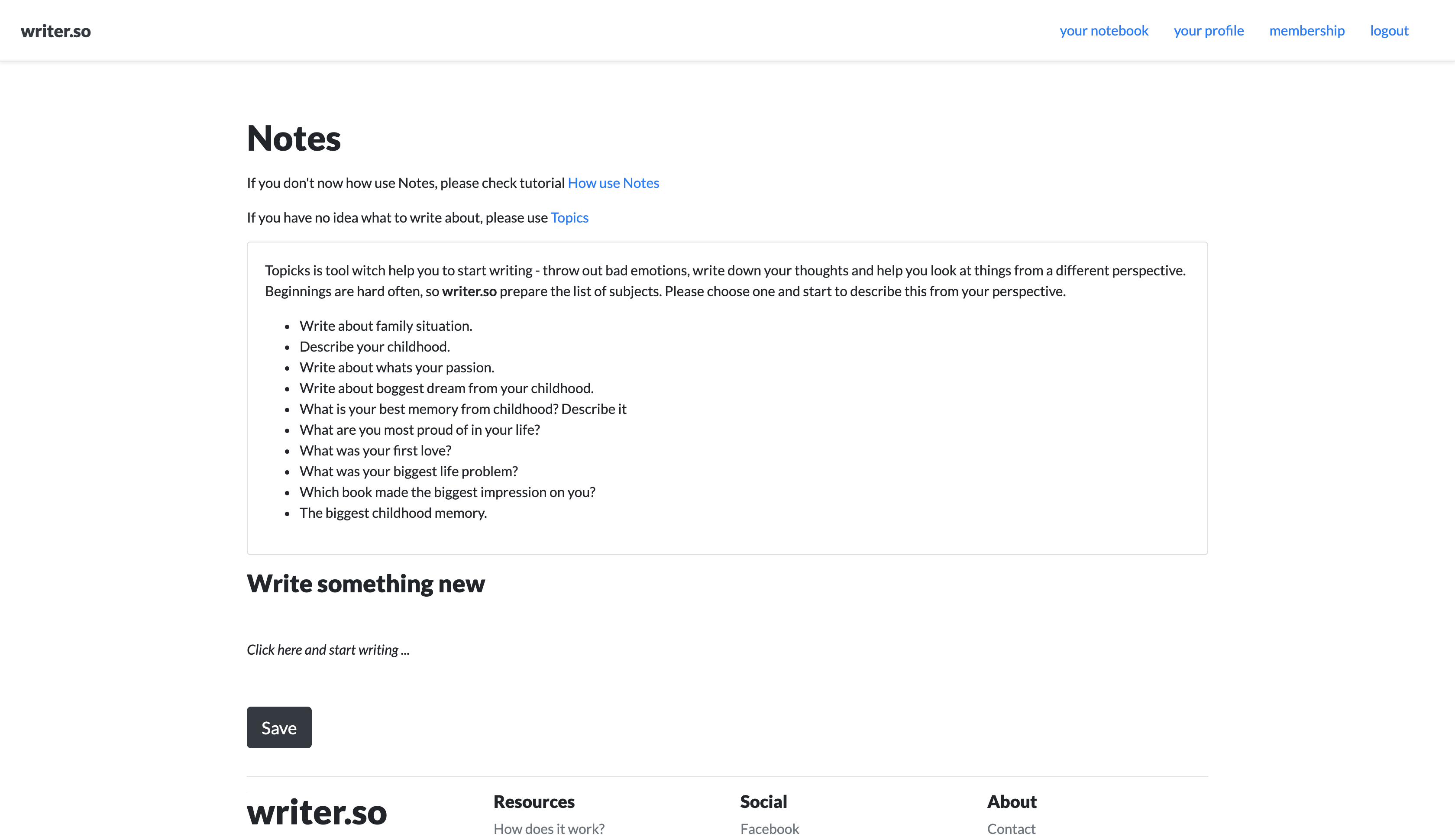Click the What was your first love? topic
This screenshot has height=840, width=1455.
pos(375,451)
